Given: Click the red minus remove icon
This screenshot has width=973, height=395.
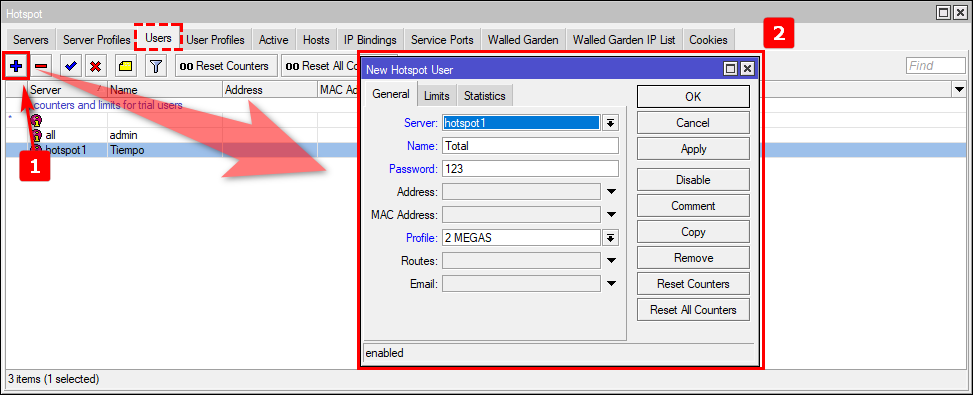Looking at the screenshot, I should [42, 66].
